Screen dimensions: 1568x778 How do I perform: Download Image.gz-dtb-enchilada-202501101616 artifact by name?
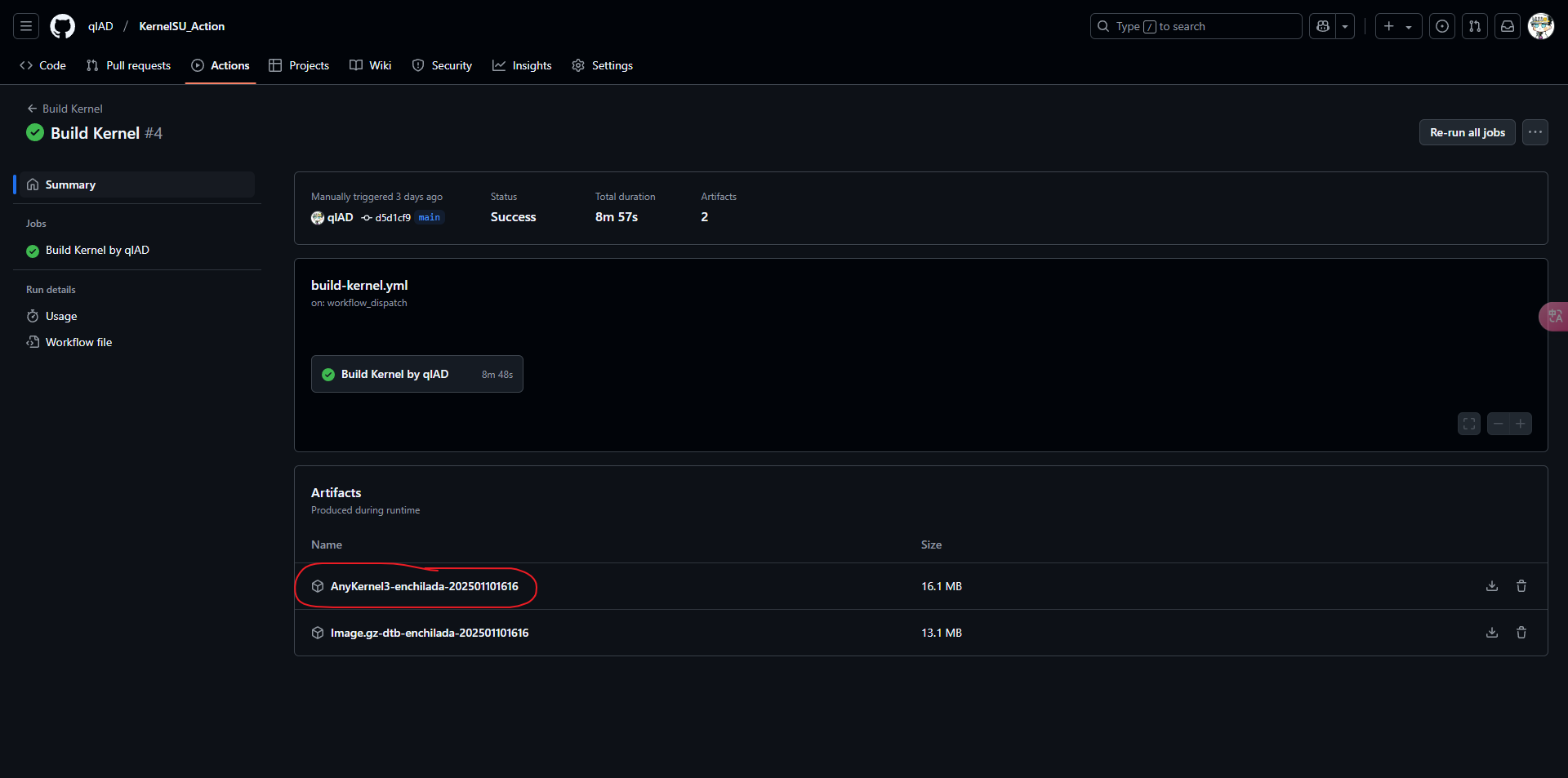coord(430,633)
